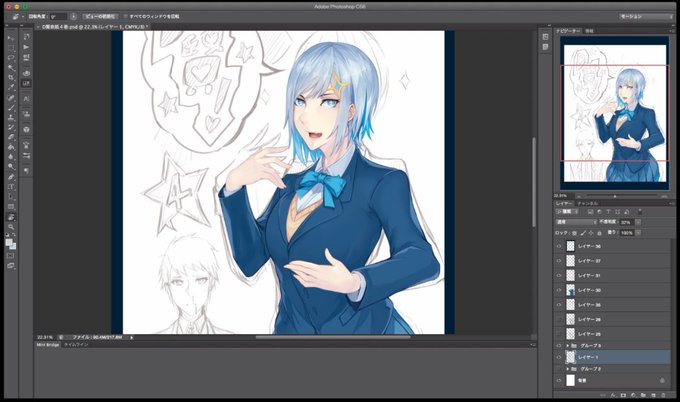The height and width of the screenshot is (402, 680).
Task: Select layer row レイヤー 30
Action: click(x=613, y=290)
